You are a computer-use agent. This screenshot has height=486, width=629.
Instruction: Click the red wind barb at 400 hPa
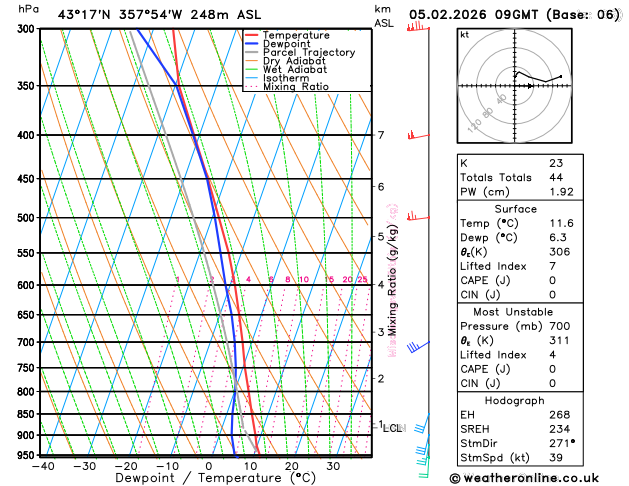tap(418, 135)
